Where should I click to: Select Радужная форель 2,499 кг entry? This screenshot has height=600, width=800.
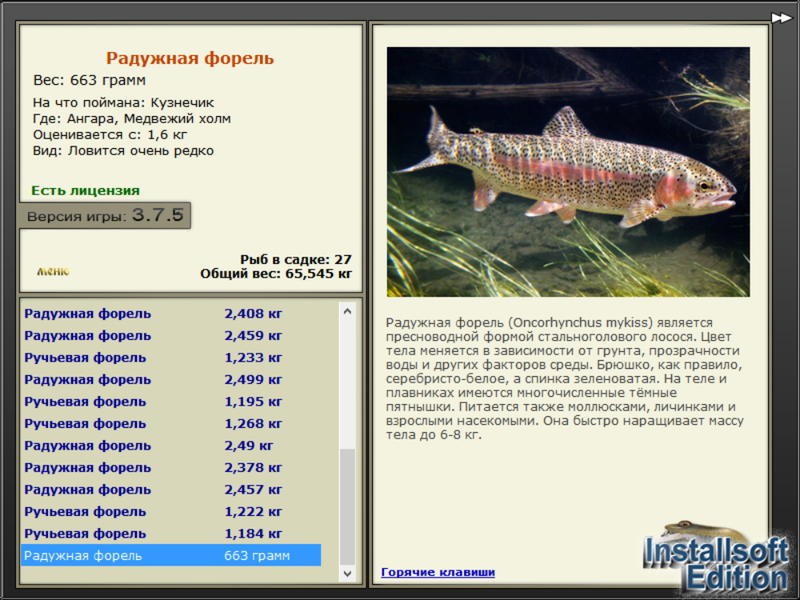pos(171,379)
